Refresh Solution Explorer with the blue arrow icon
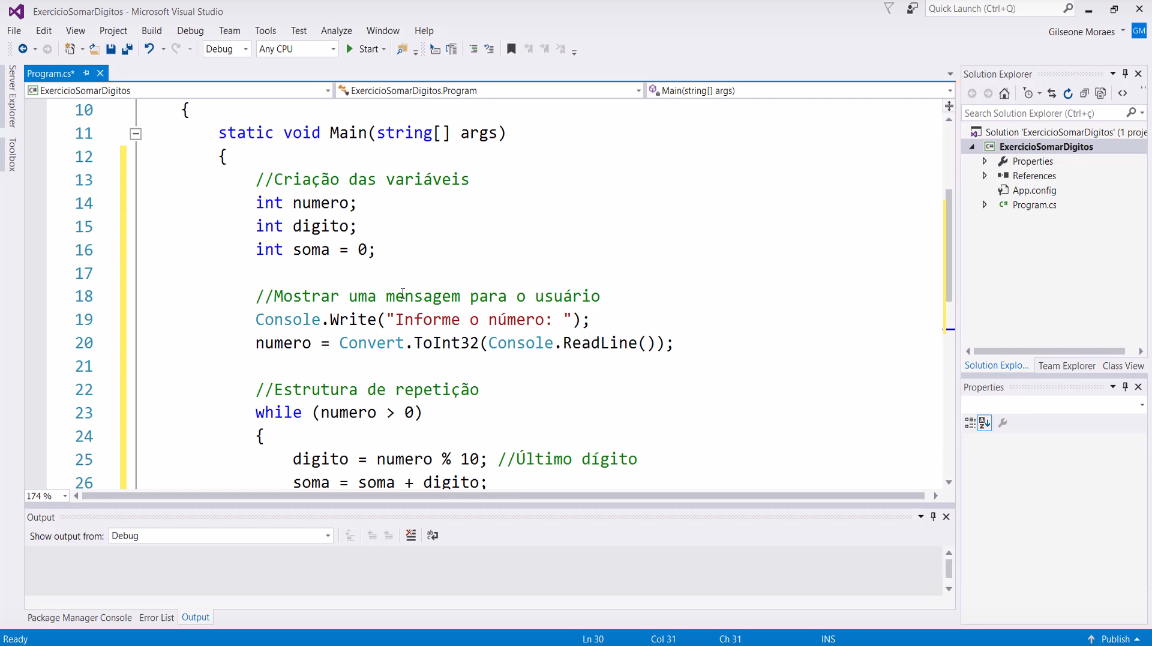Screen dimensions: 1152x646 [1068, 93]
